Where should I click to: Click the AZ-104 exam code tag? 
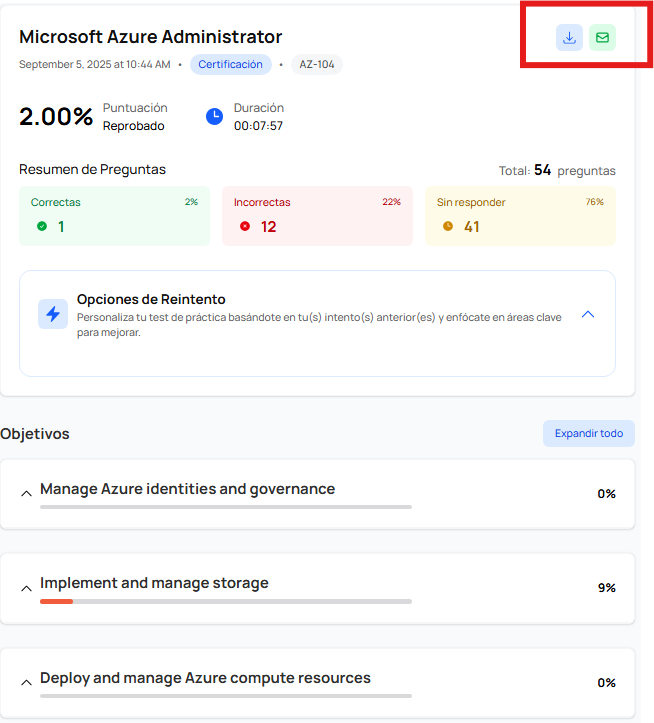pyautogui.click(x=317, y=64)
